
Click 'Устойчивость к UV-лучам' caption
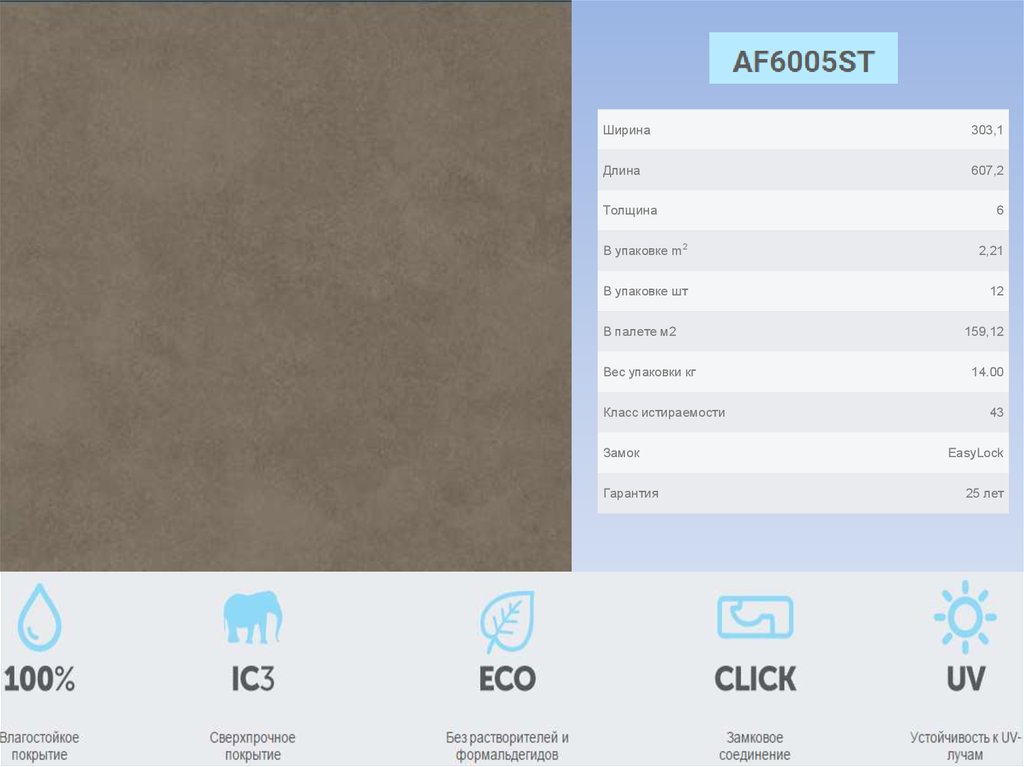965,746
